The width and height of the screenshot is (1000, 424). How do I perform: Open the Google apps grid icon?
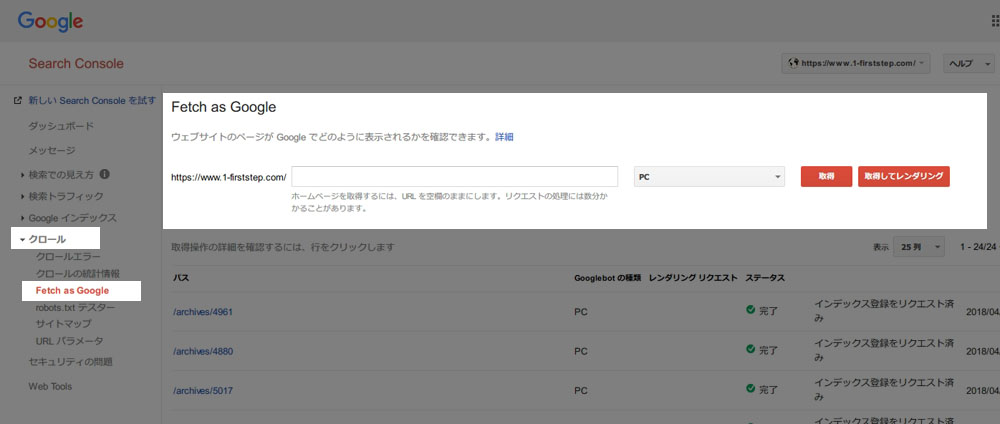pyautogui.click(x=996, y=21)
